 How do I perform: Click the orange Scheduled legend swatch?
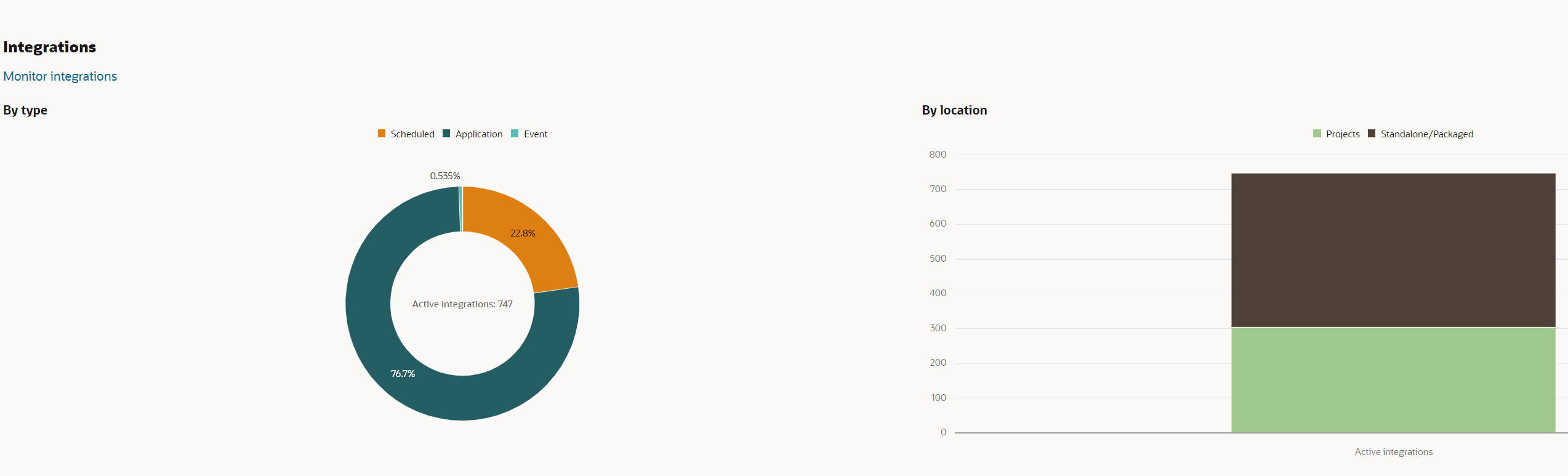(382, 134)
